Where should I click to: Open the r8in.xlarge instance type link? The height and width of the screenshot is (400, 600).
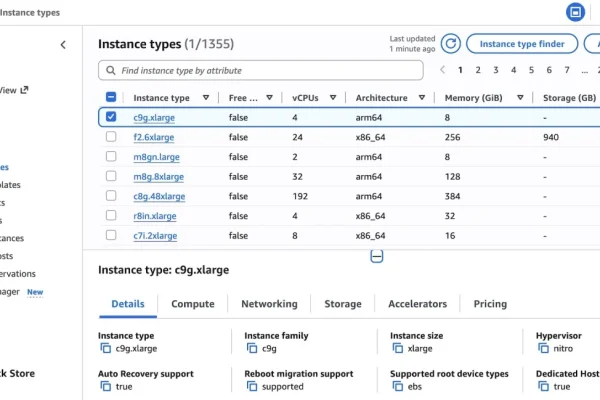[x=155, y=216]
